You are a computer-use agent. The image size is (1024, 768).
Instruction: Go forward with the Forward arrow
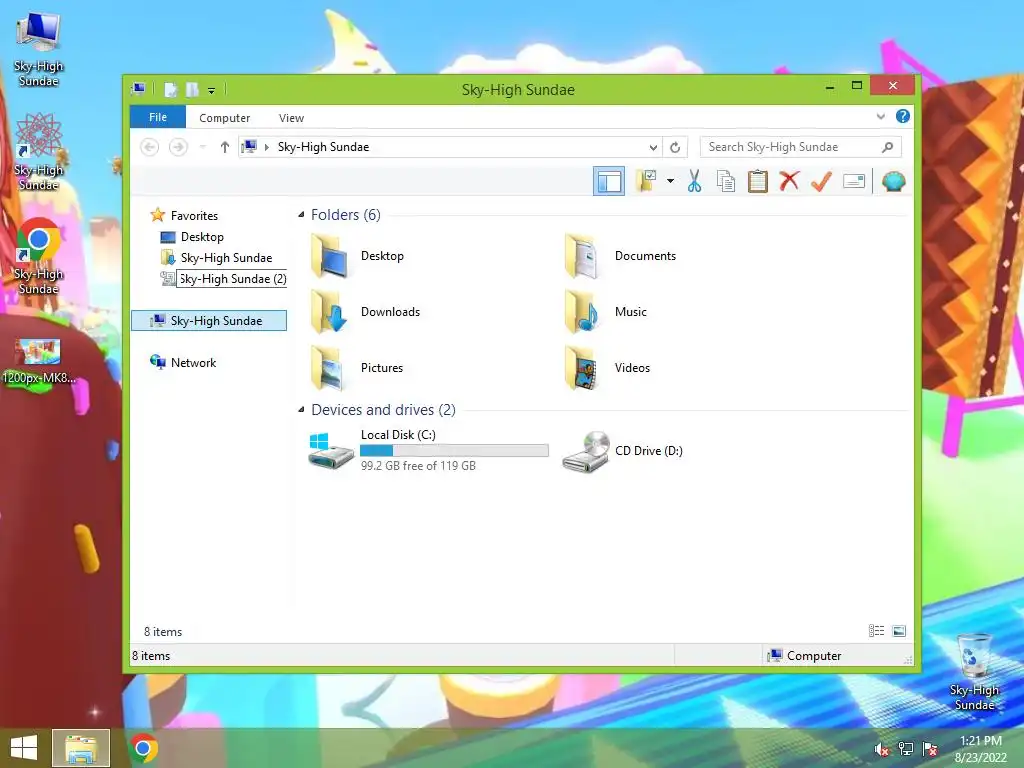178,147
